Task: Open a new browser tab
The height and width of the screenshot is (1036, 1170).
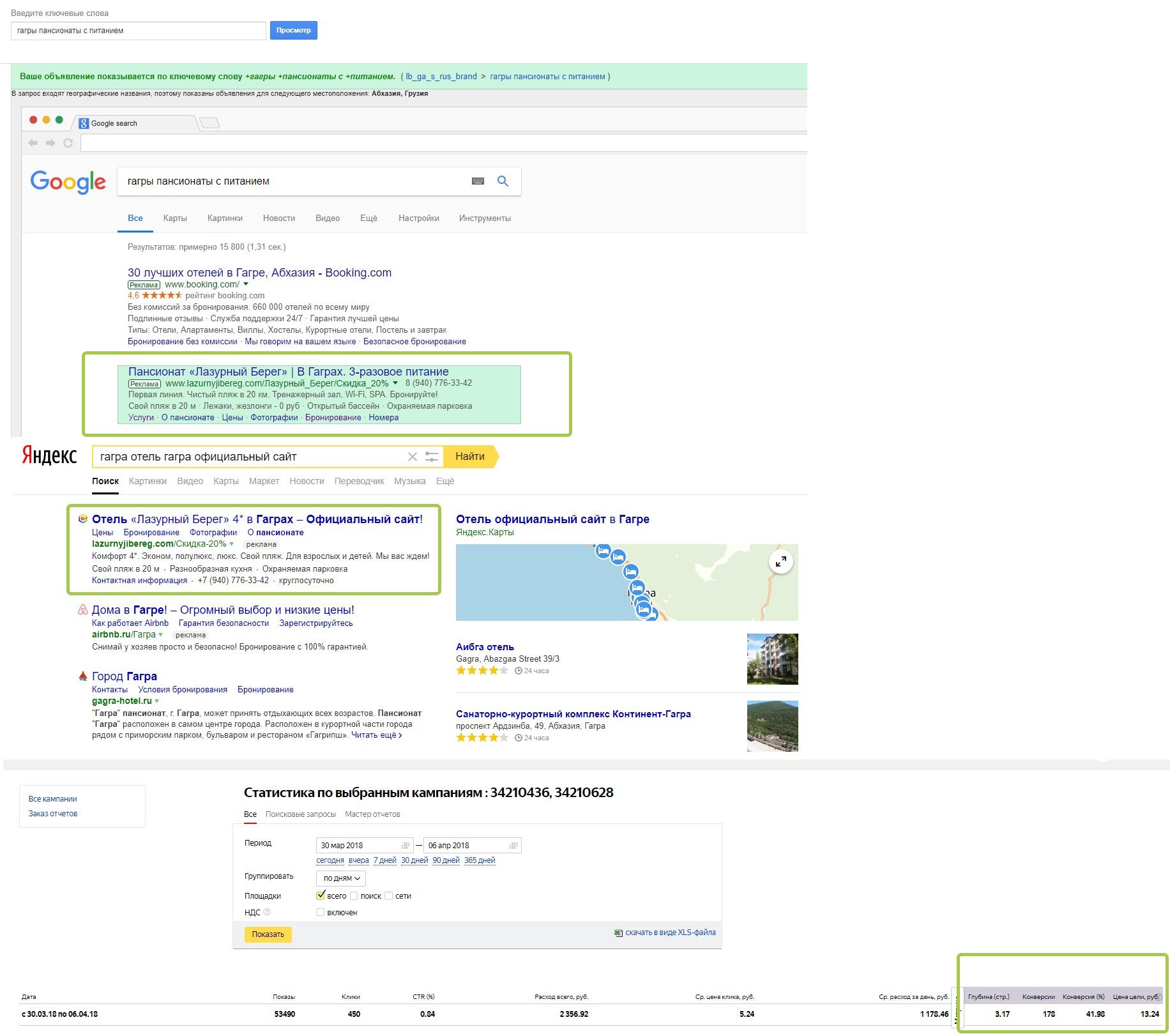Action: pyautogui.click(x=209, y=123)
